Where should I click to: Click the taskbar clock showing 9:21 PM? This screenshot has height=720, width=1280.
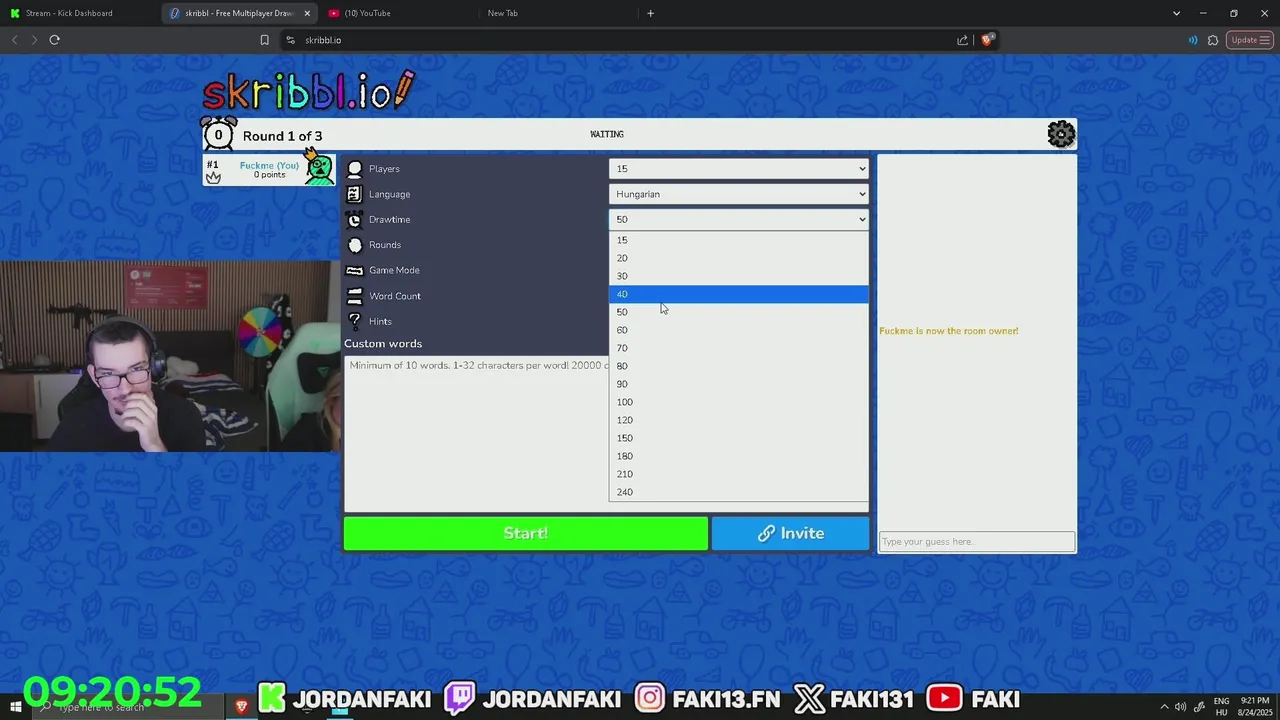[x=1254, y=706]
